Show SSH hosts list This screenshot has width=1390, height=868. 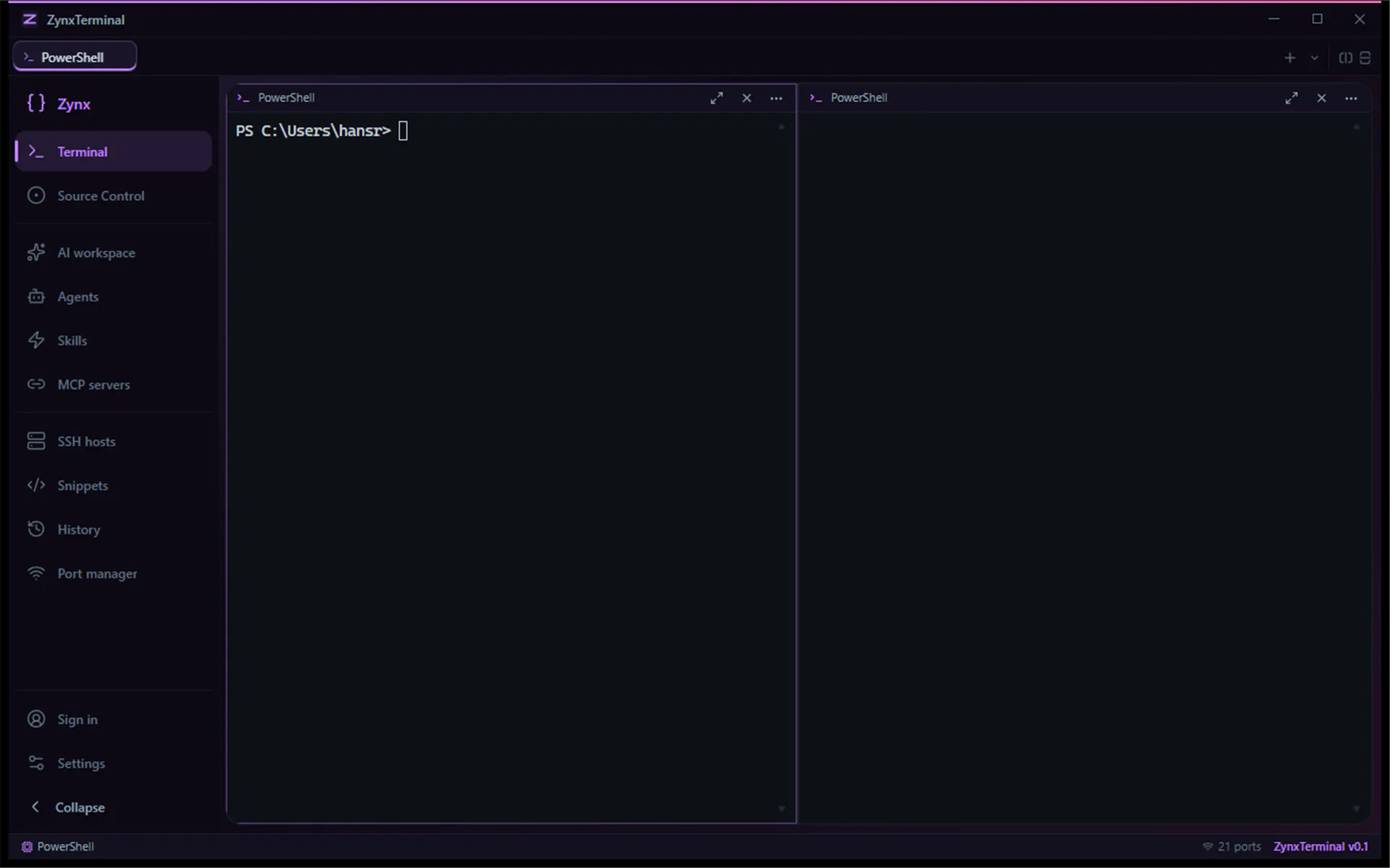113,441
